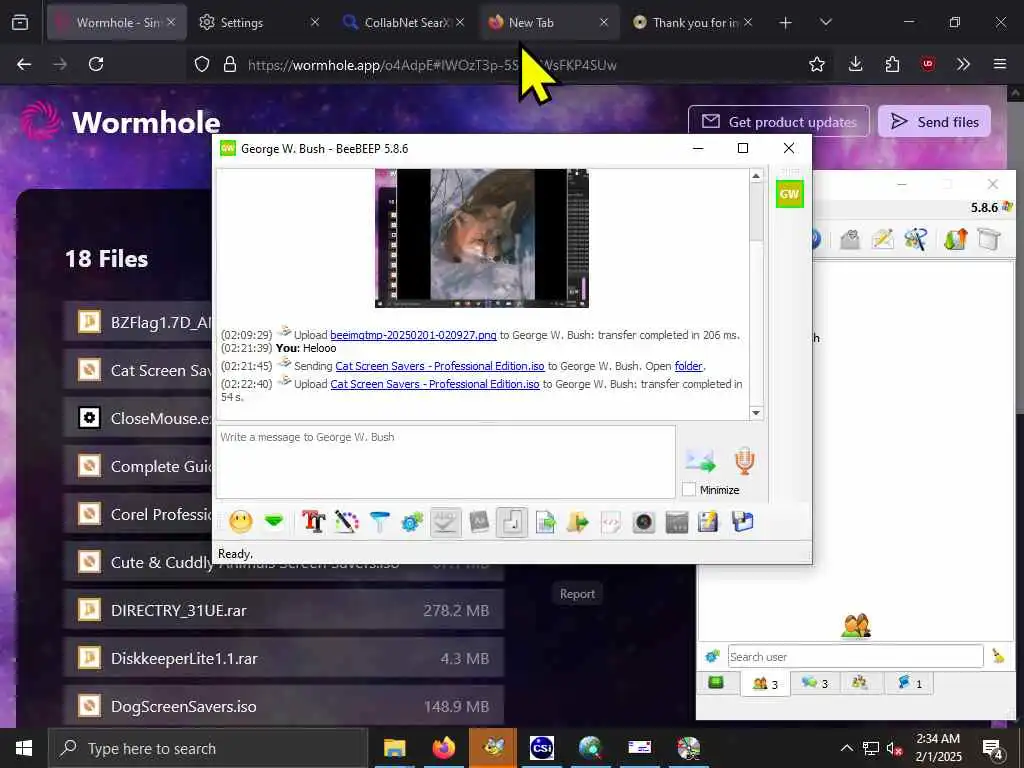Record a voice message with the microphone icon
The width and height of the screenshot is (1024, 768).
pos(744,461)
